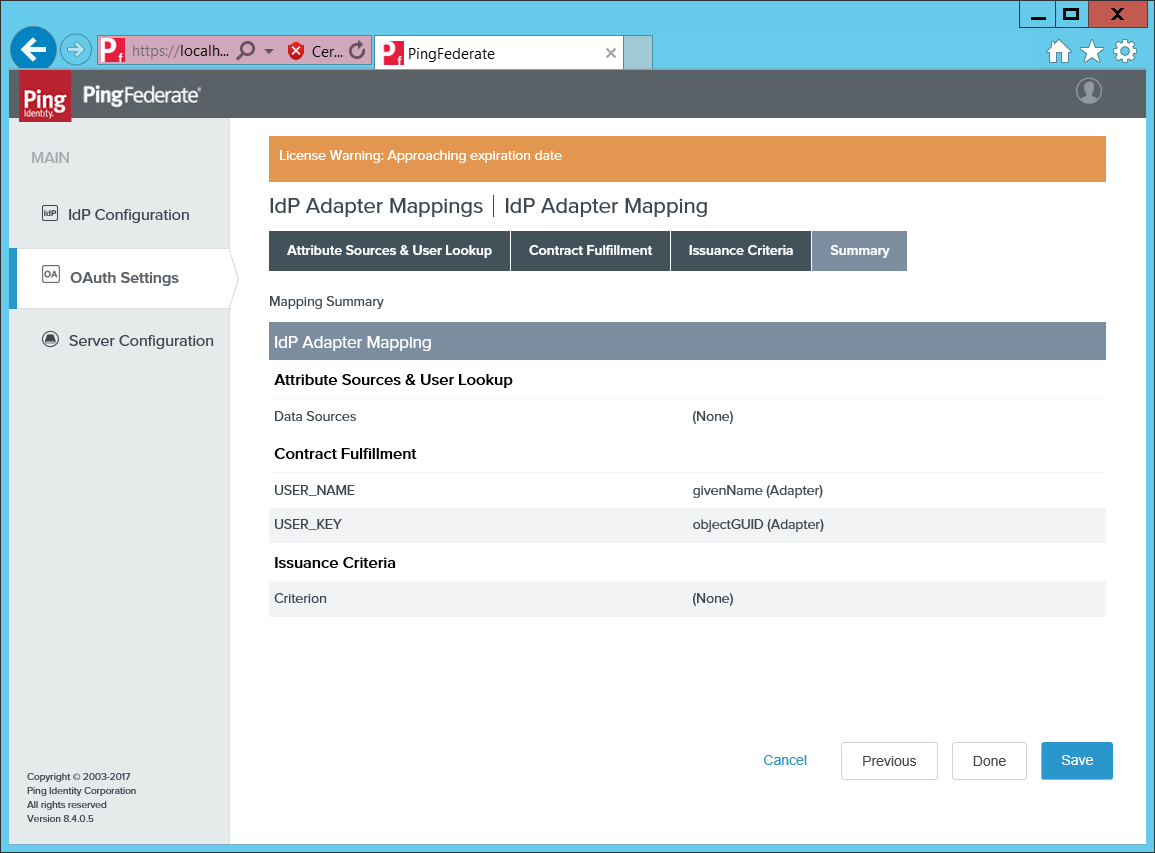Screen dimensions: 1155x853
Task: Click the Pf site icon in address bar
Action: click(113, 50)
